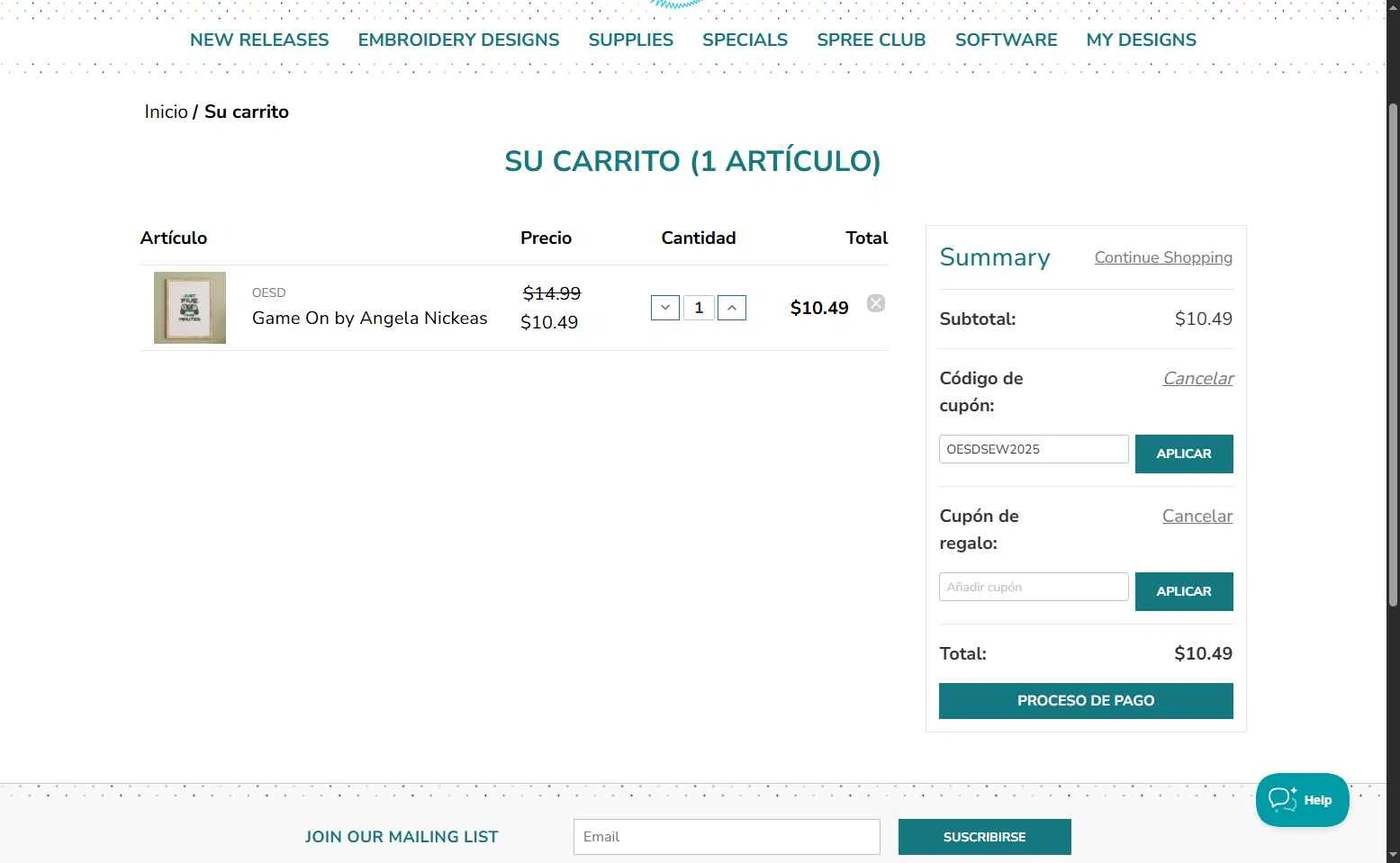Open SPREE CLUB menu
The height and width of the screenshot is (863, 1400).
click(x=872, y=40)
